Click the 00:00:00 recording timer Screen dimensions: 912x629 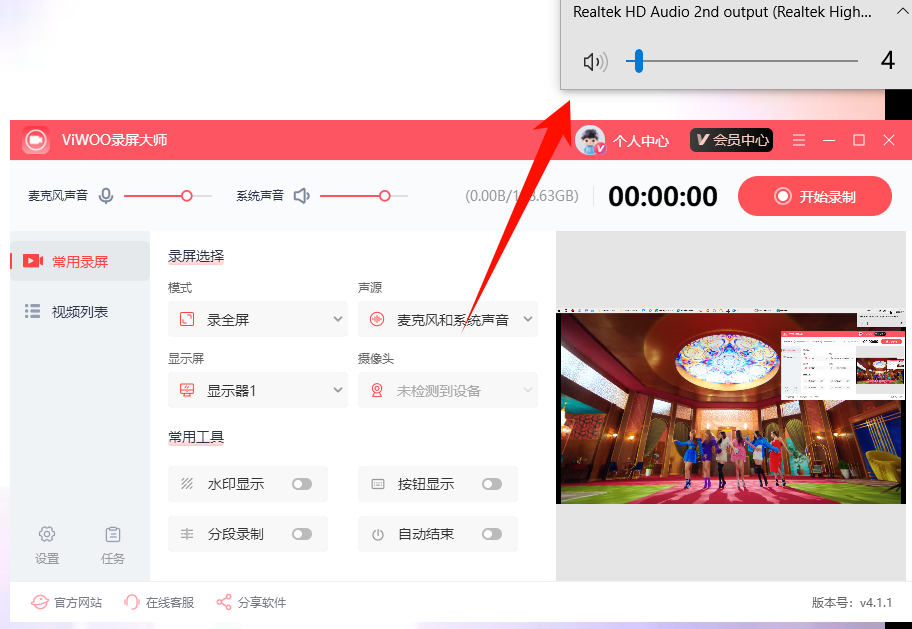(662, 197)
